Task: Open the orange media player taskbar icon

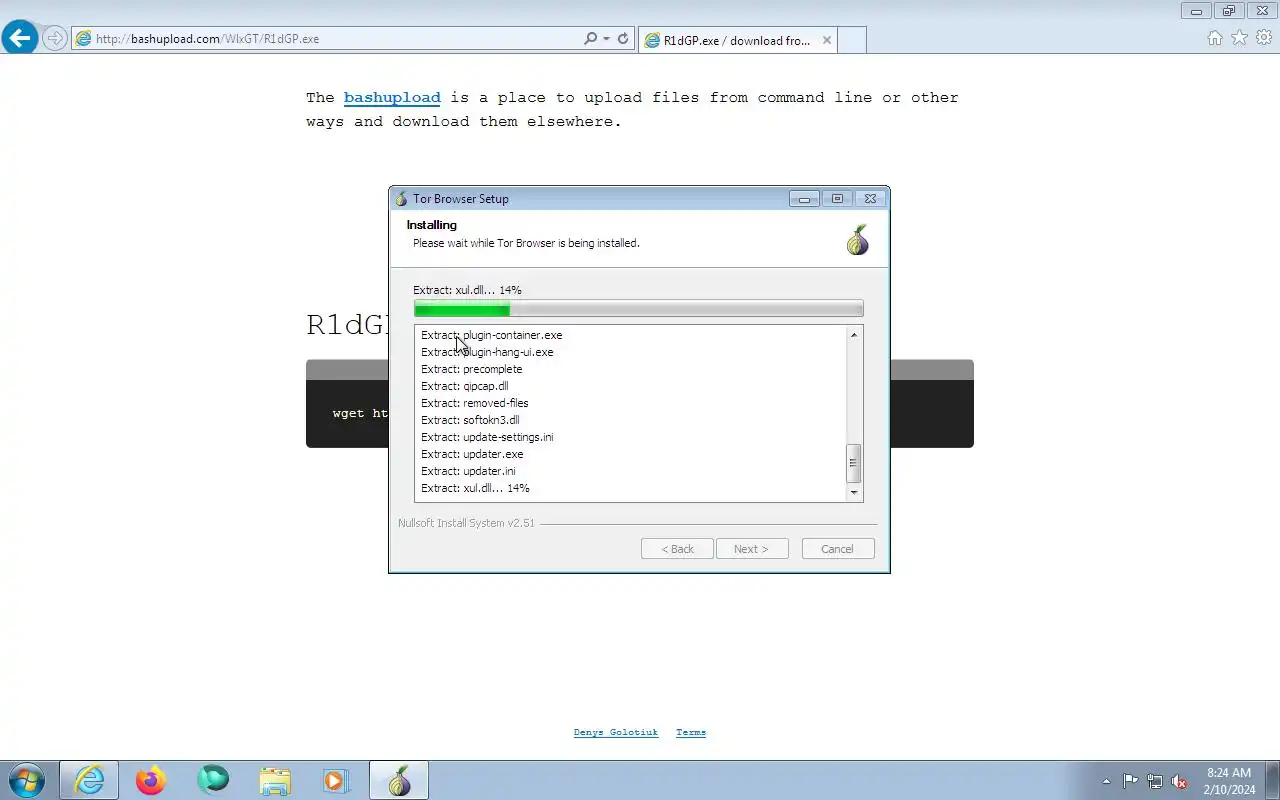Action: click(x=335, y=780)
